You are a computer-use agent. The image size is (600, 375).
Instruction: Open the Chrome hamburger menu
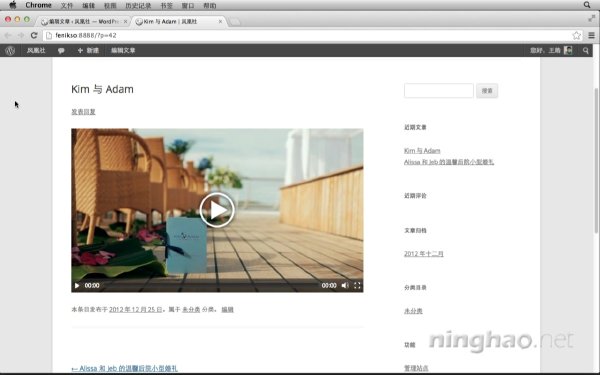591,35
